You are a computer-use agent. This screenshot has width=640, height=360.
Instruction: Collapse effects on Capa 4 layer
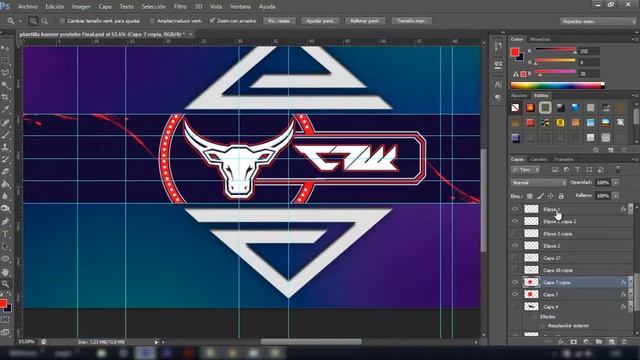pyautogui.click(x=631, y=307)
